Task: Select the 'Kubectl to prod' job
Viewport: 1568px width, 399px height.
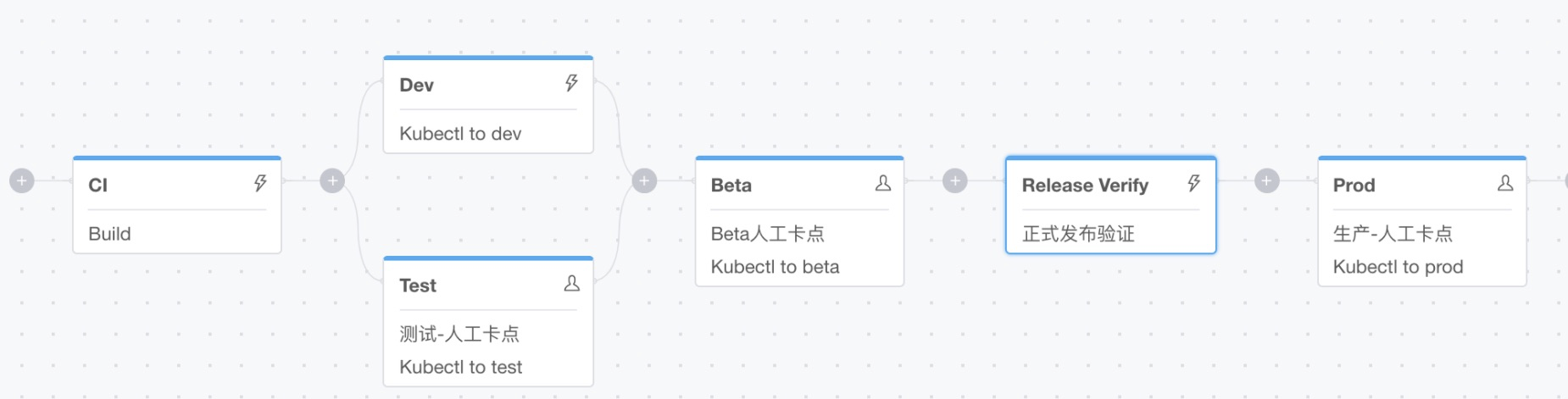Action: [1398, 267]
